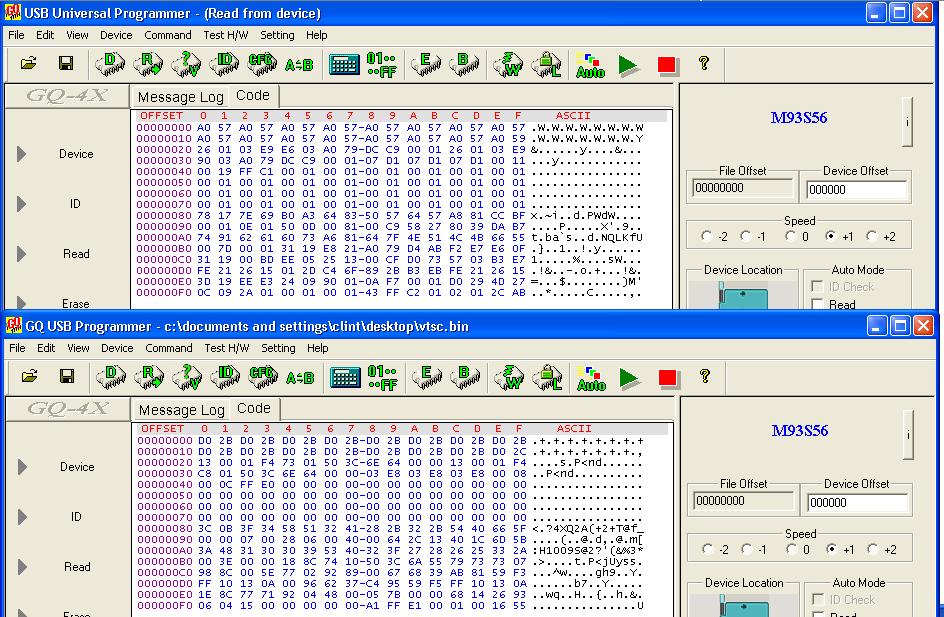Focus the Device Offset field in USB Universal Programmer window
The image size is (944, 617).
pos(856,190)
